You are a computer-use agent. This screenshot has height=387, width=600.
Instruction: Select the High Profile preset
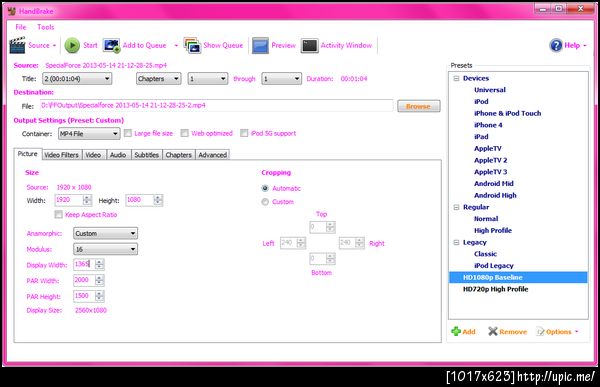click(493, 230)
